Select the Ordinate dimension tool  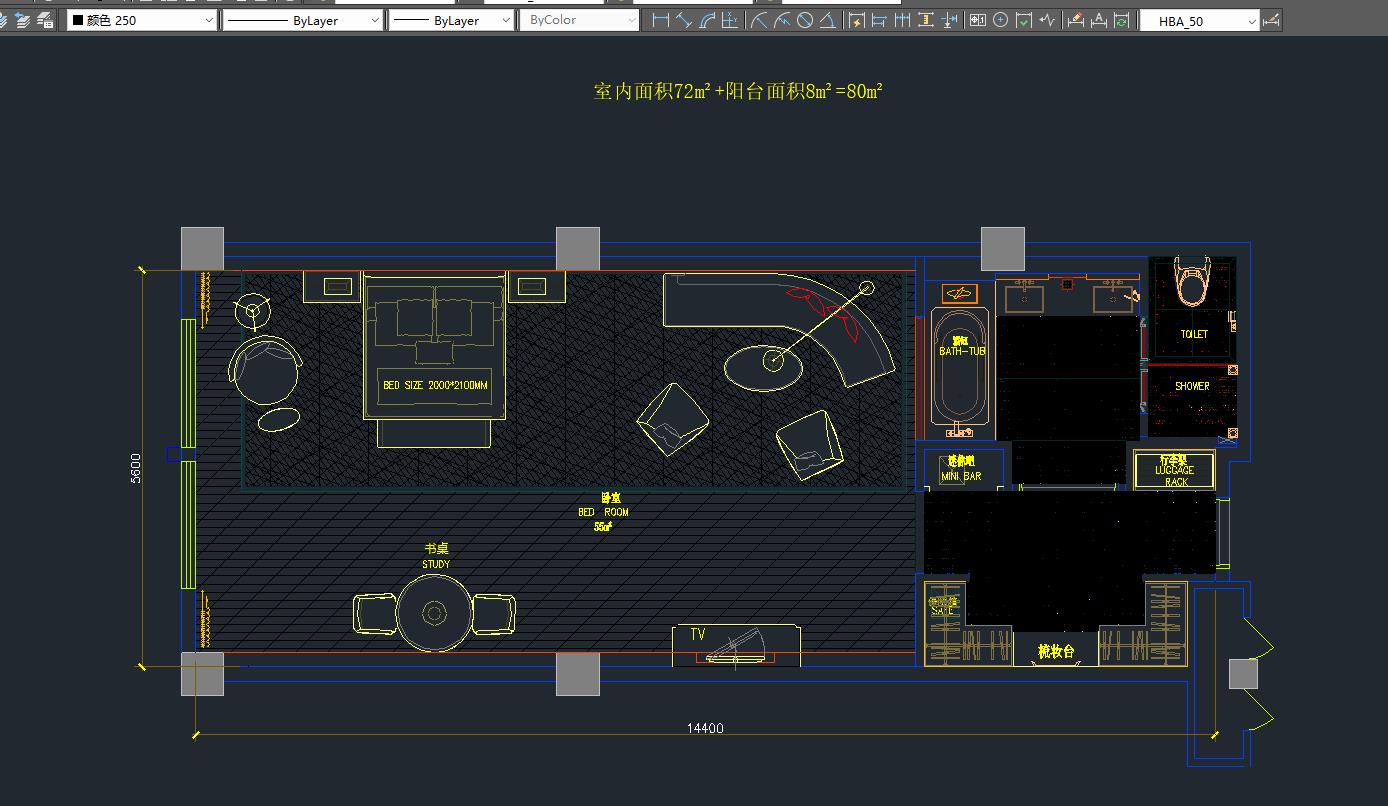coord(729,20)
